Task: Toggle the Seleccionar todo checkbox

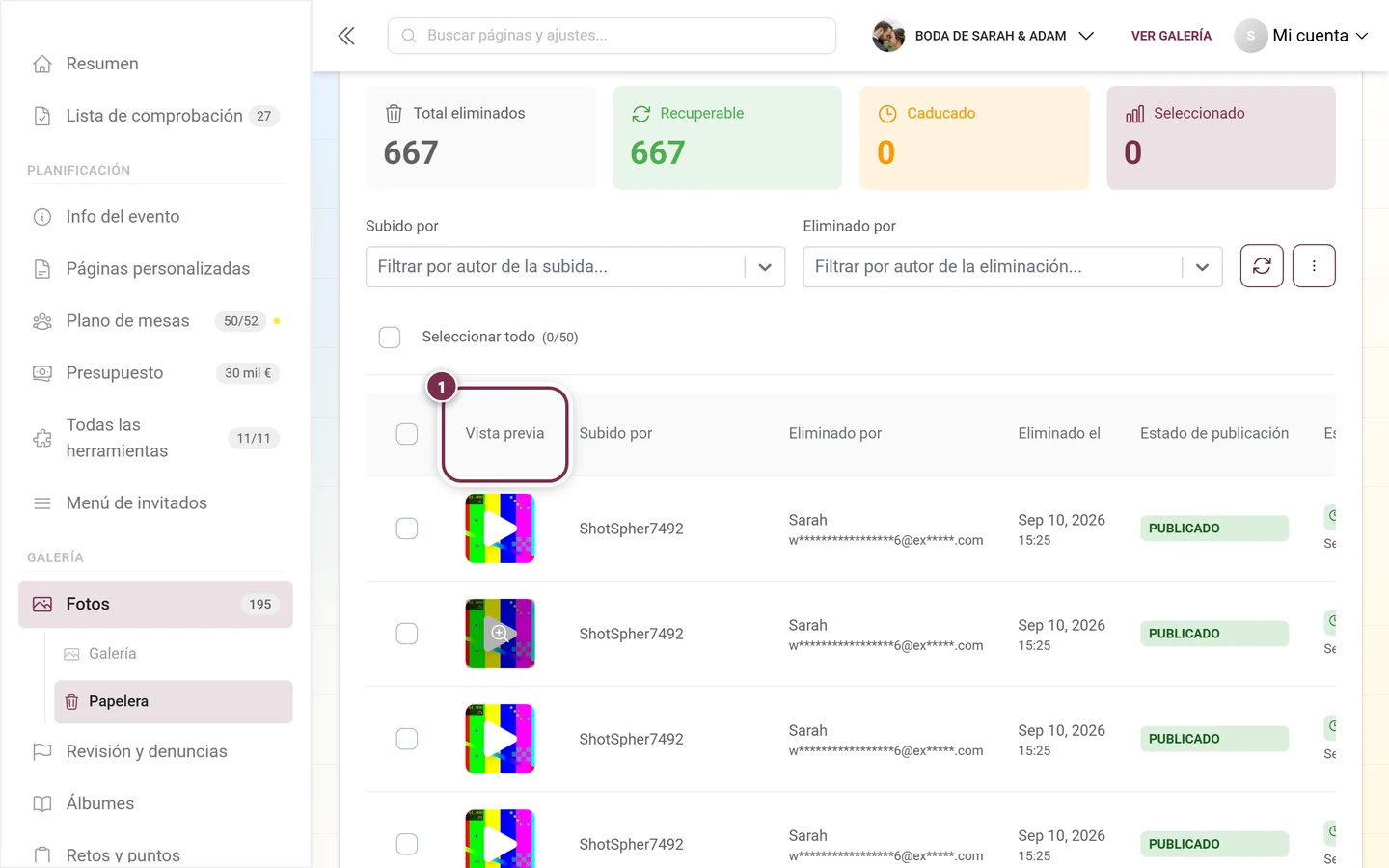Action: (x=390, y=338)
